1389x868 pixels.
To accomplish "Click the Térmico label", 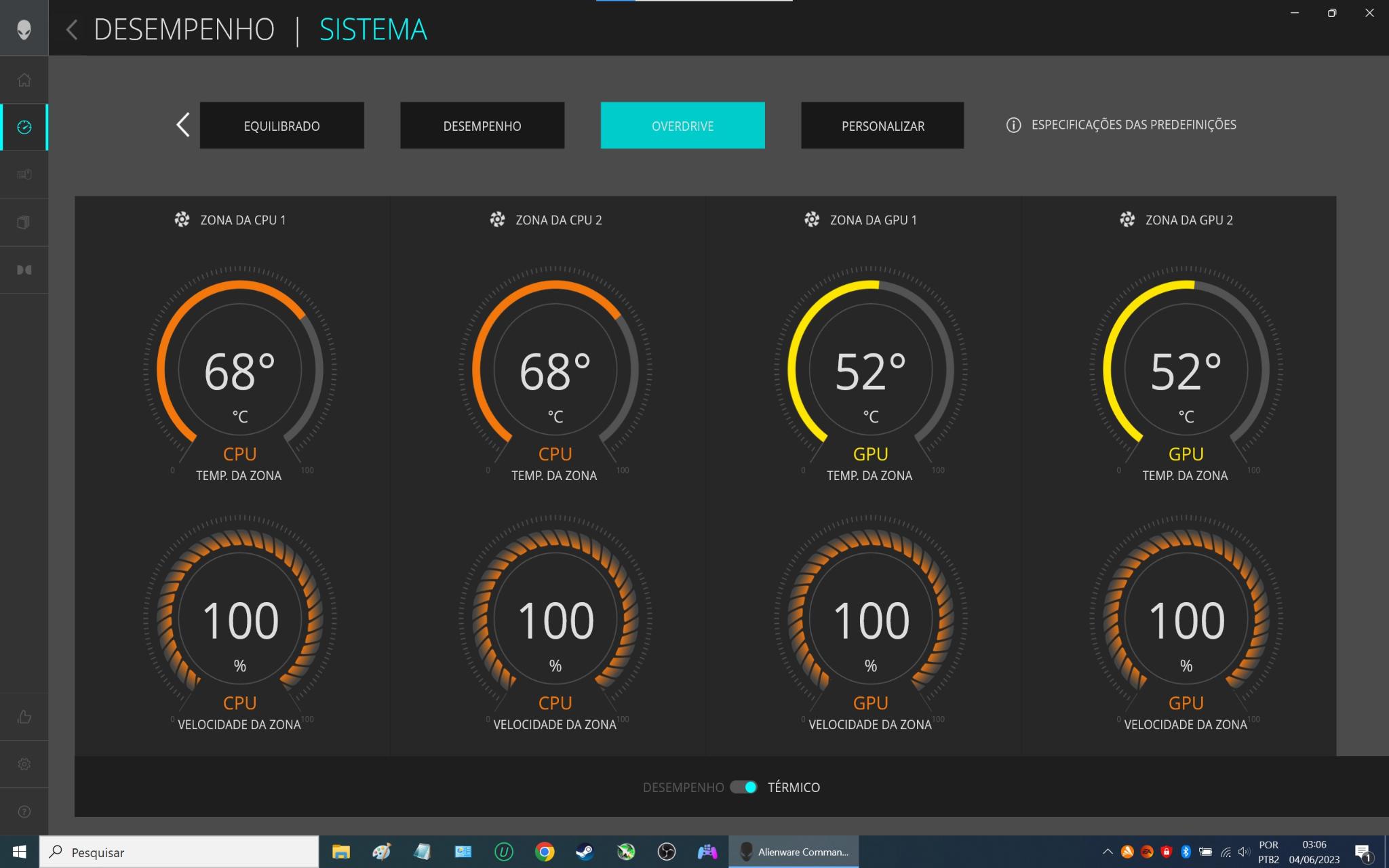I will 794,787.
